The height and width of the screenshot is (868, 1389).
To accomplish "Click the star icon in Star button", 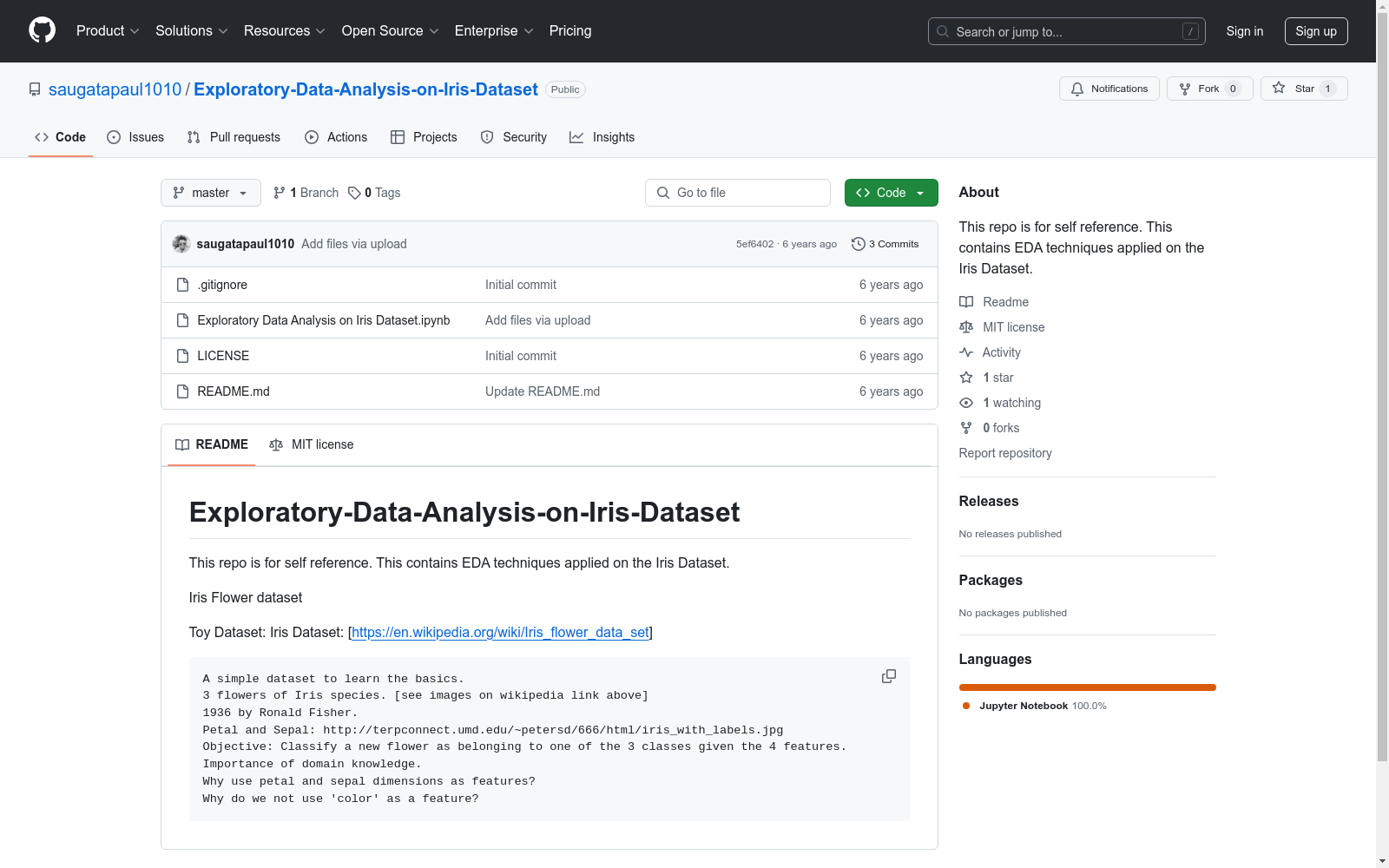I will point(1279,88).
